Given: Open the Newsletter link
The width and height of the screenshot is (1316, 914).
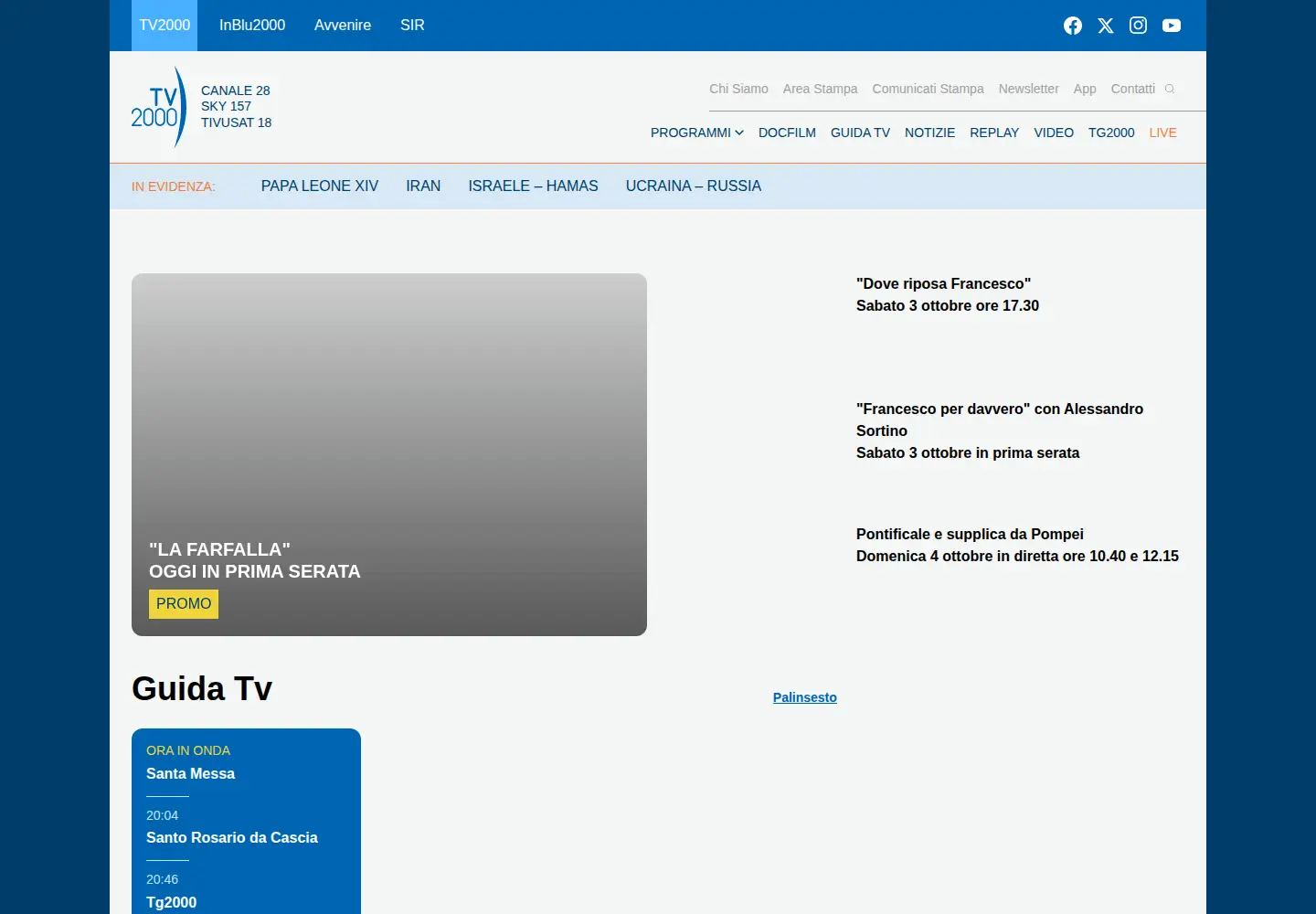Looking at the screenshot, I should 1028,89.
